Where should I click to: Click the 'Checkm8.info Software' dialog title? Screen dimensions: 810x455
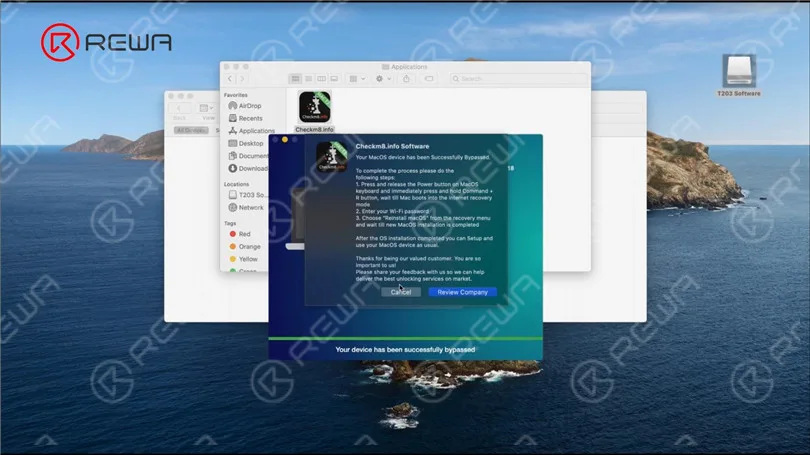[392, 146]
